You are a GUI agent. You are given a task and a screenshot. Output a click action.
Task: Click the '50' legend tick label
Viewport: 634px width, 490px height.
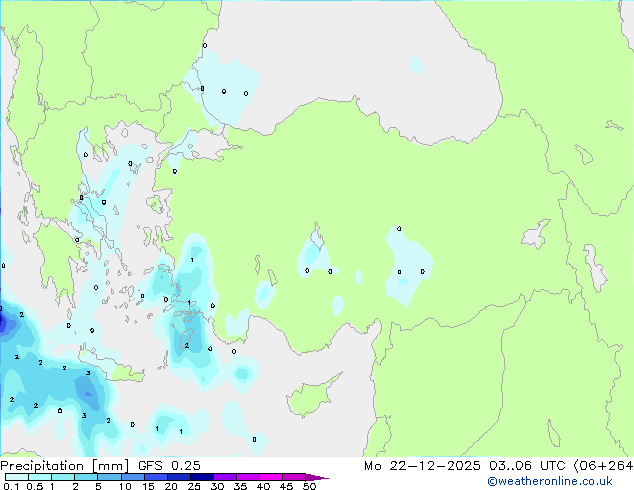coord(309,486)
